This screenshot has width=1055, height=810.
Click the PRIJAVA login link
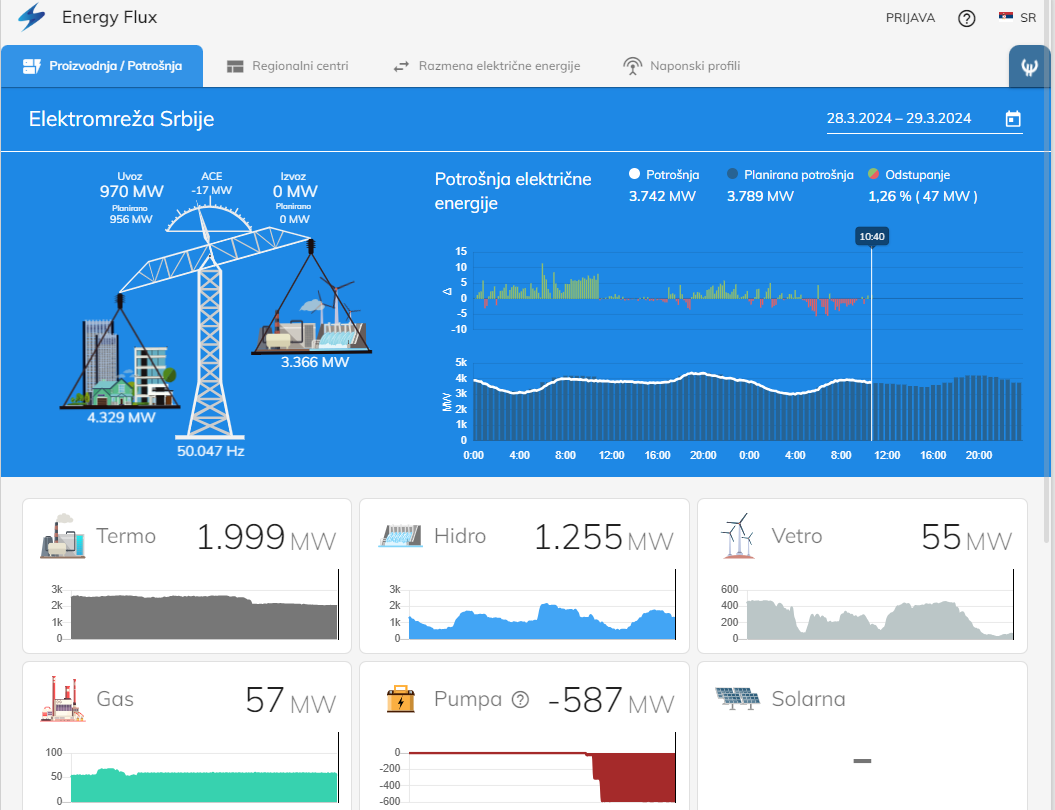point(910,18)
